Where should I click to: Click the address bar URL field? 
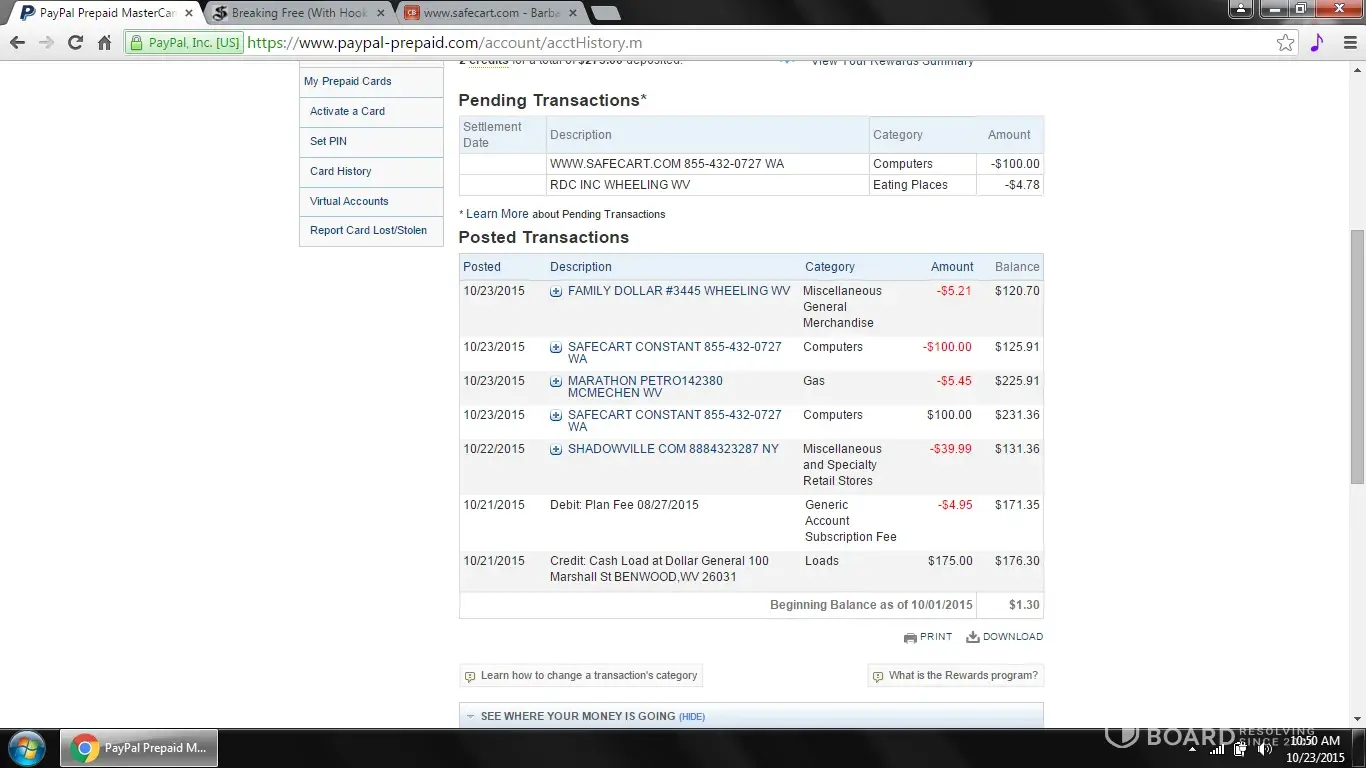pyautogui.click(x=700, y=43)
